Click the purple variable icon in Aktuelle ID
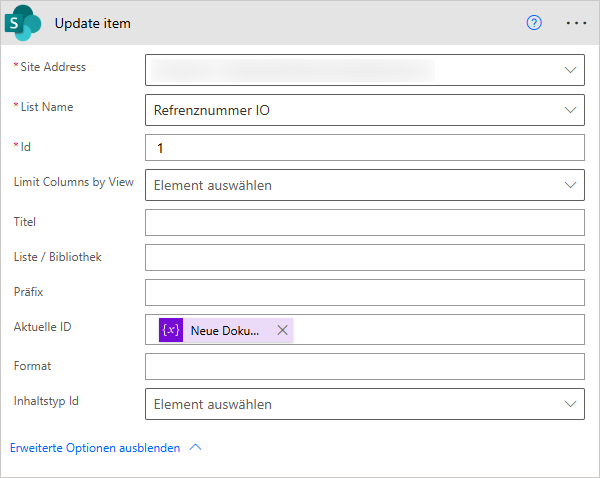The image size is (600, 478). click(x=171, y=330)
